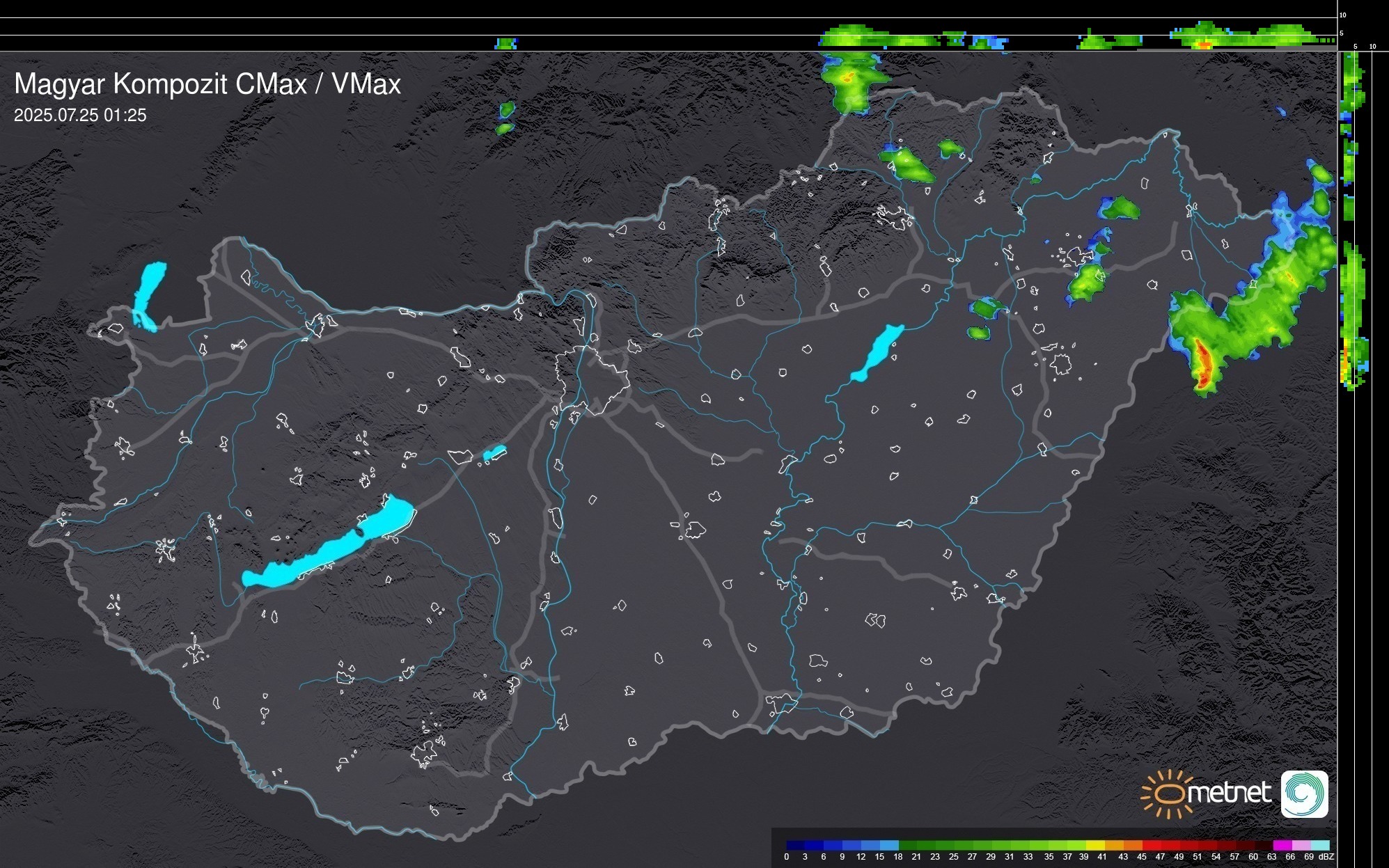Click the Magyar Kompozit CMax / VMax title
This screenshot has width=1389, height=868.
pos(207,84)
